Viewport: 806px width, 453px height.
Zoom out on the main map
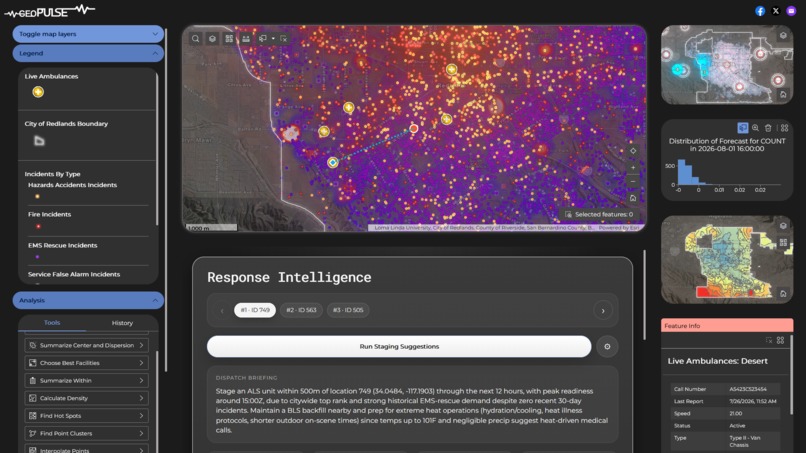(633, 182)
